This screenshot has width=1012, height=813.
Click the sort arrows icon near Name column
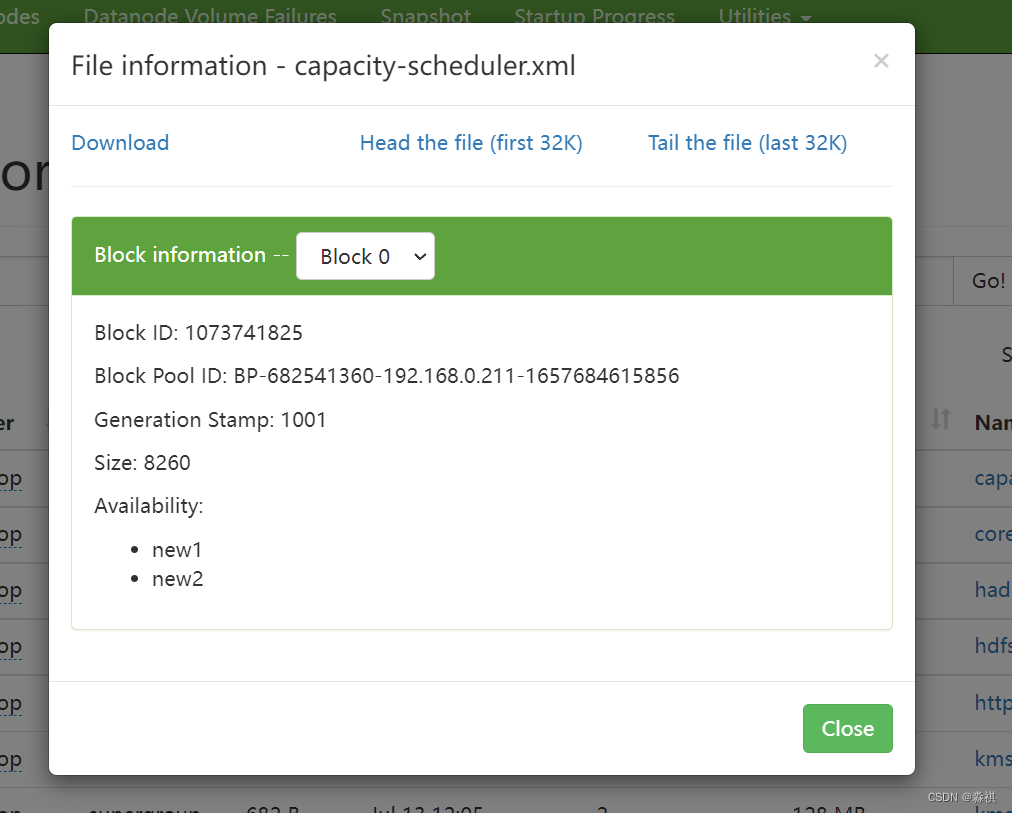tap(940, 419)
